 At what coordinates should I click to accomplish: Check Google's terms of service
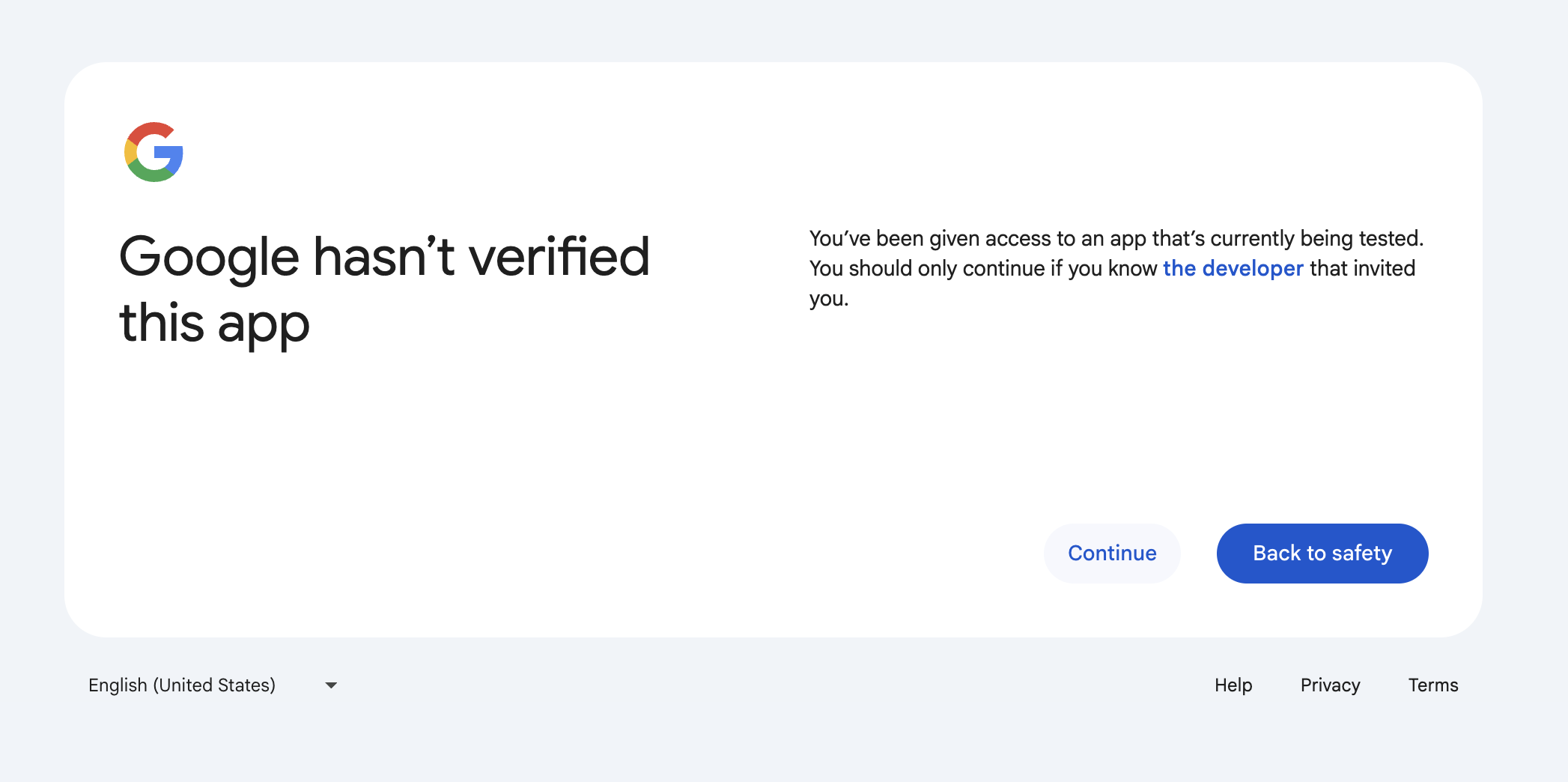click(1433, 685)
